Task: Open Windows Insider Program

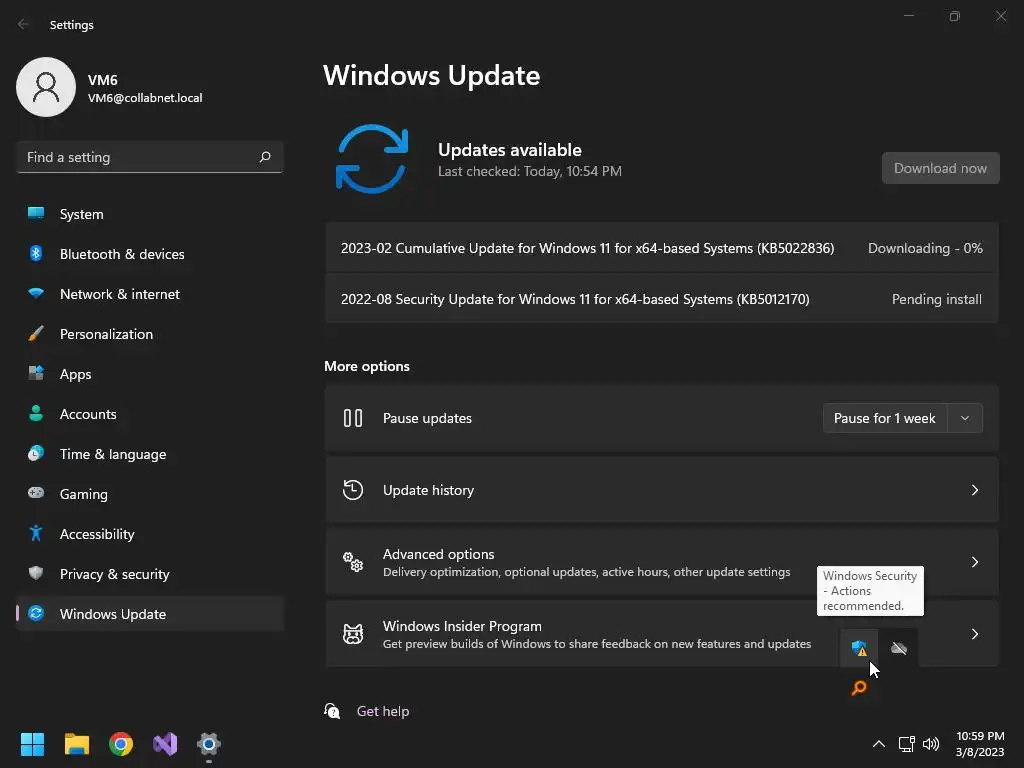Action: 662,633
